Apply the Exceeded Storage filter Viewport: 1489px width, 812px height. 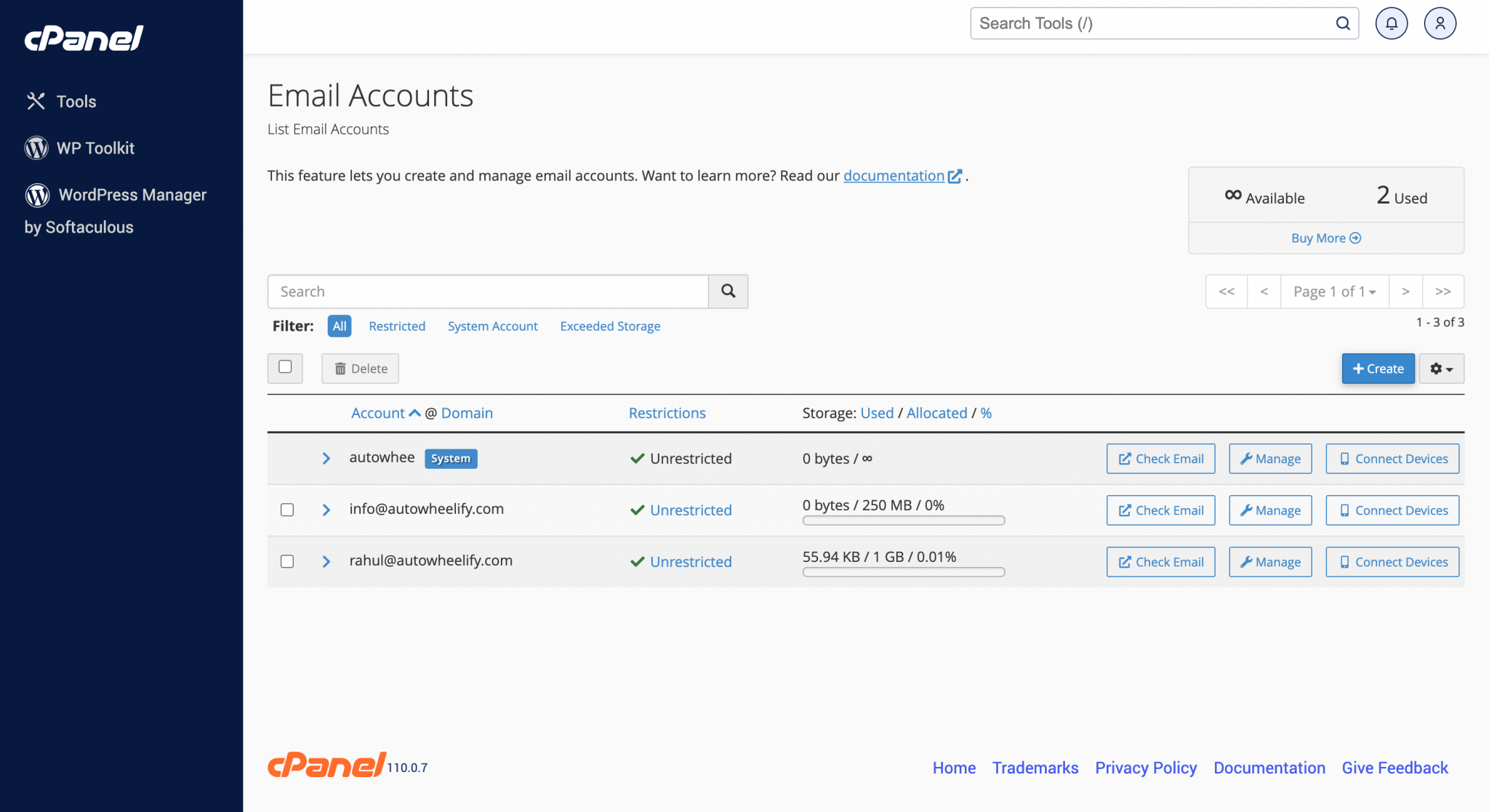coord(610,326)
